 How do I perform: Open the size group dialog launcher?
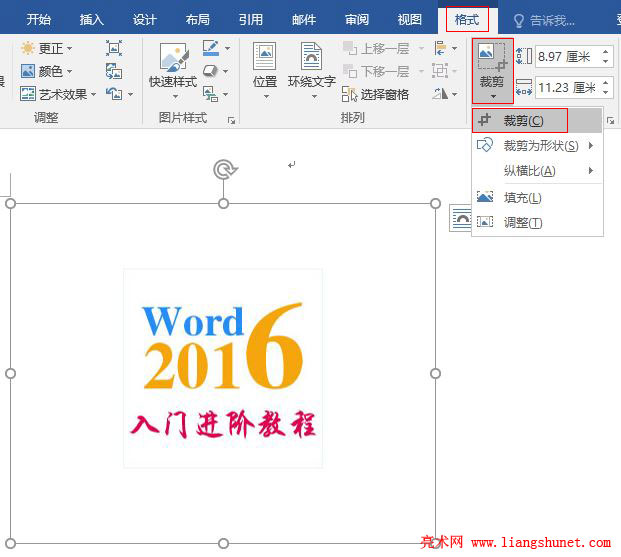[x=611, y=120]
